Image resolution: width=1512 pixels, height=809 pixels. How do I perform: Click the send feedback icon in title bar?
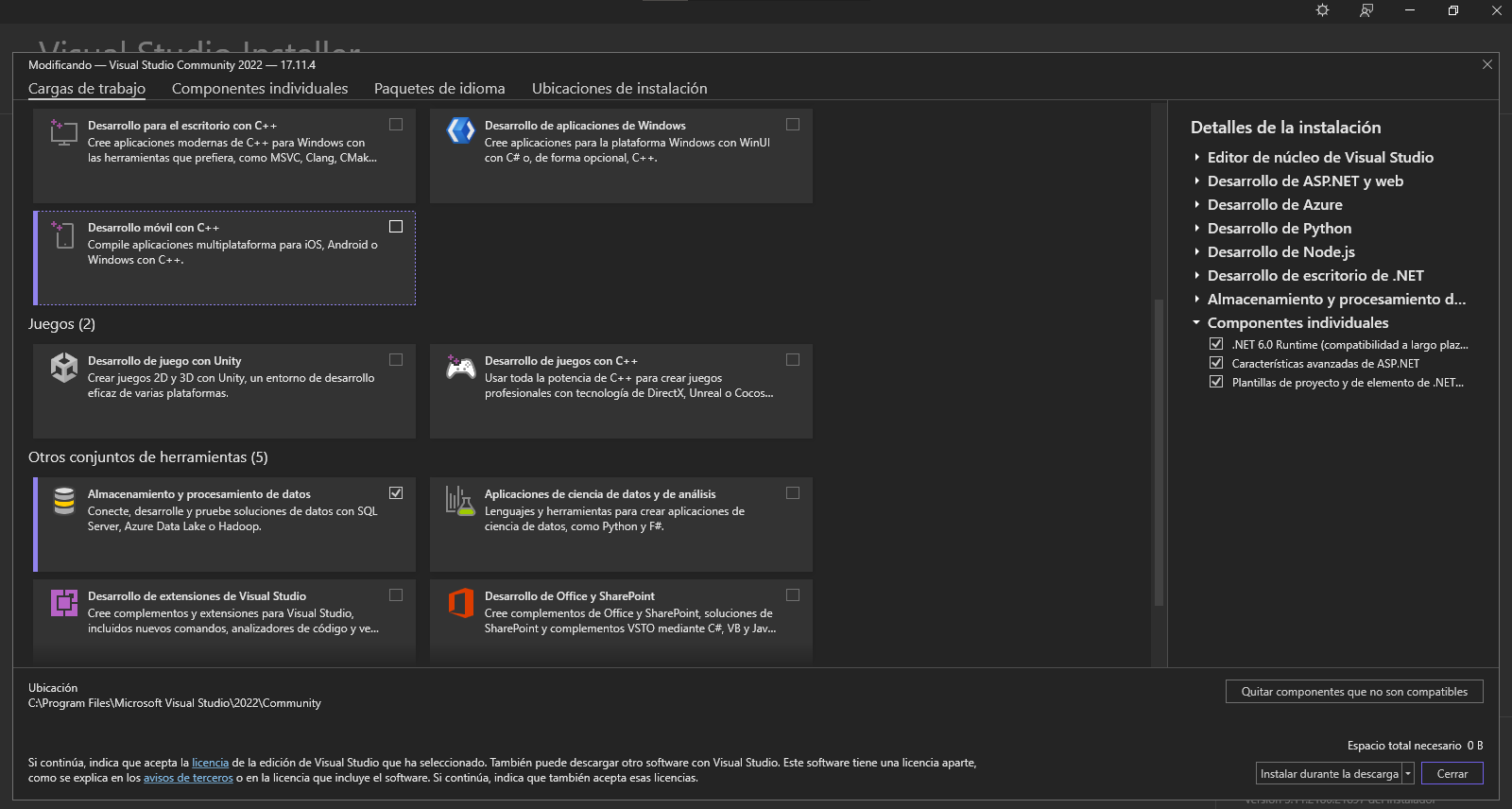point(1366,10)
